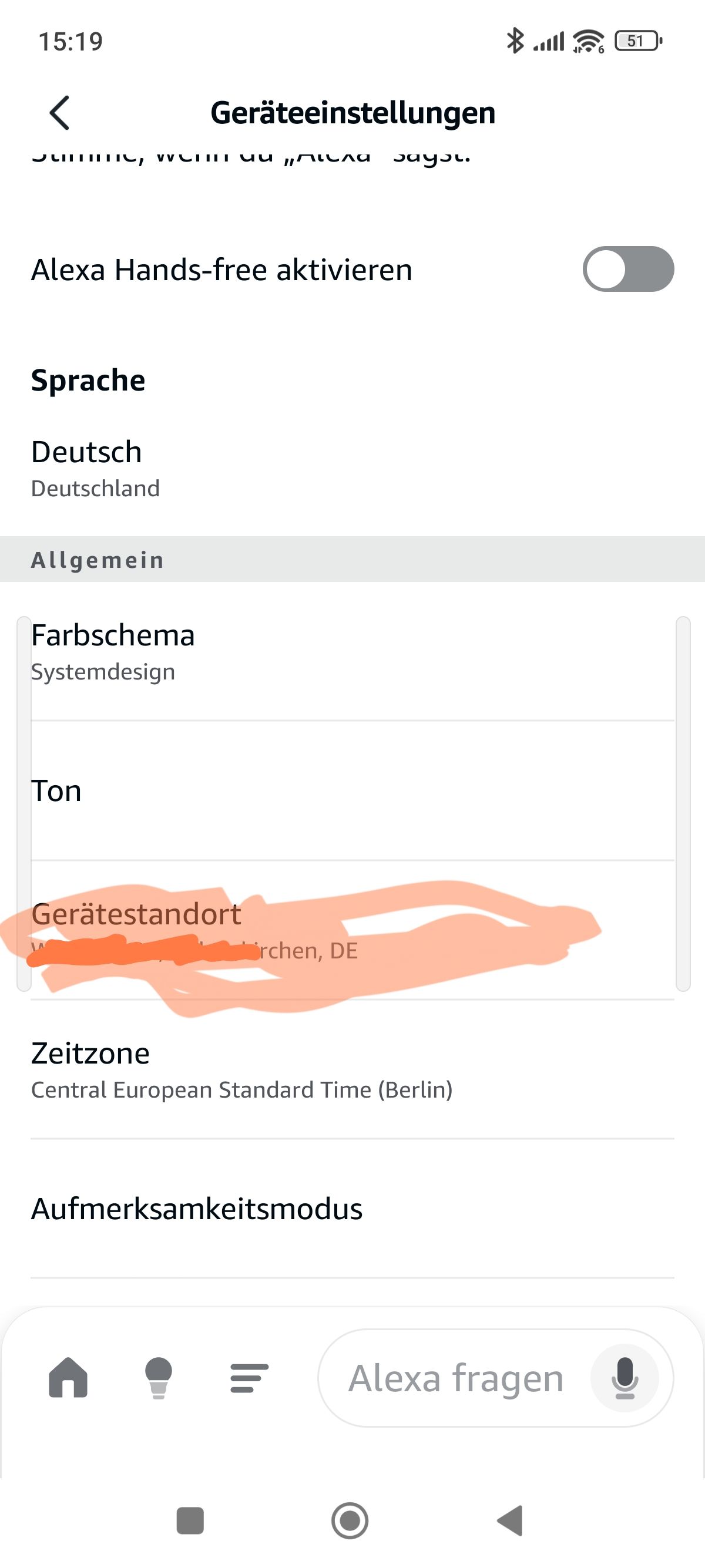Viewport: 705px width, 1568px height.
Task: Open the More menu lines icon
Action: [x=249, y=1378]
